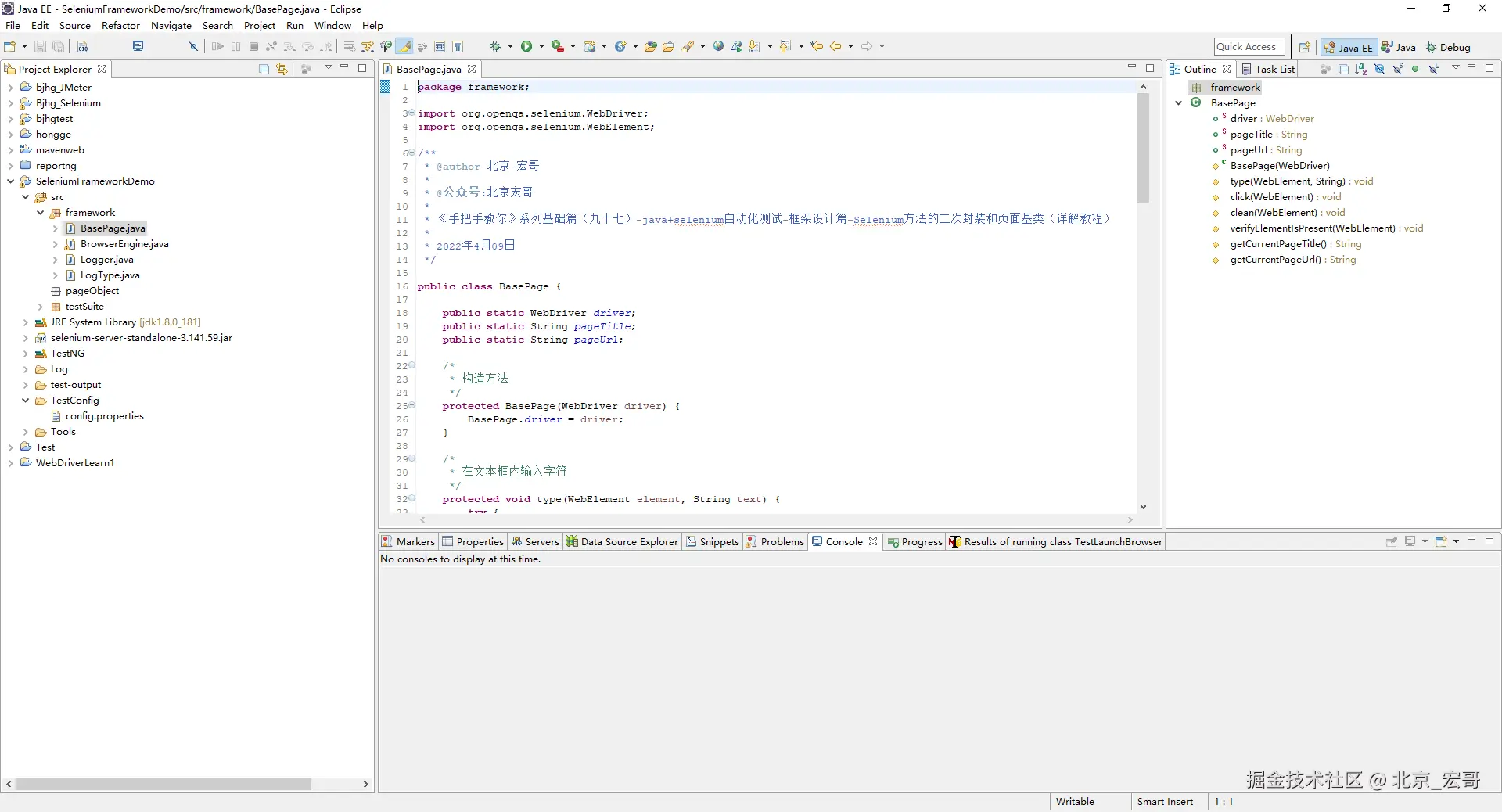The height and width of the screenshot is (812, 1502).
Task: Open the Source menu
Action: (x=75, y=26)
